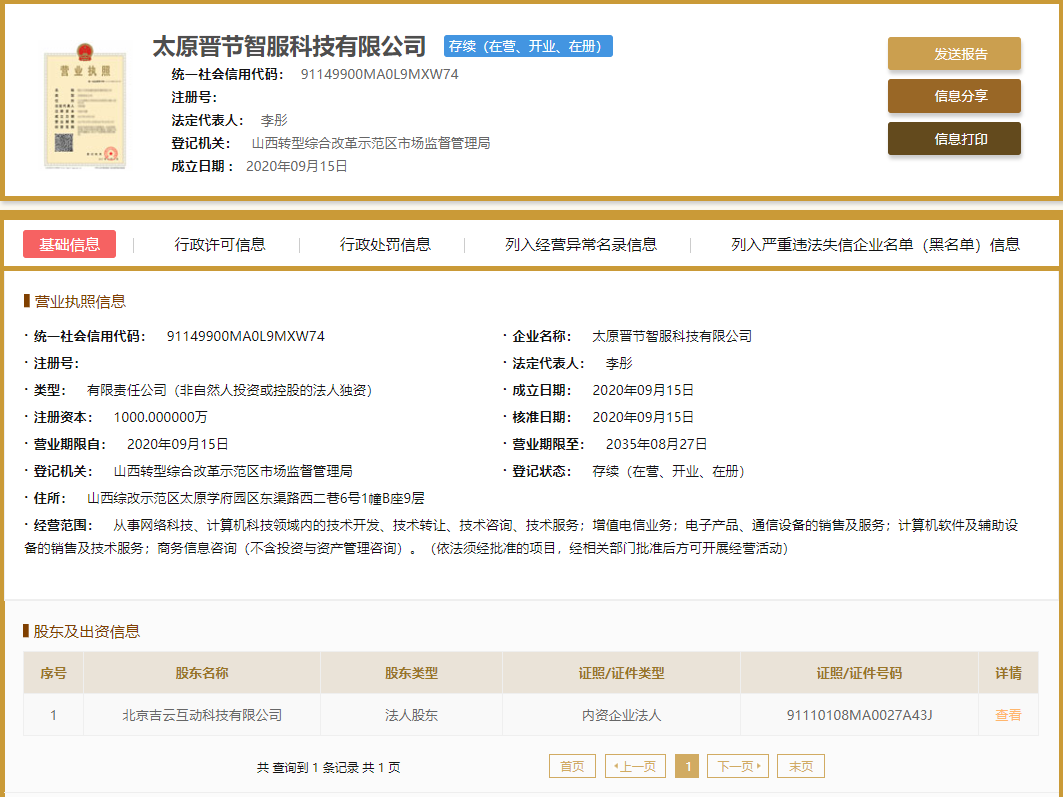Open the 列入经营异常名录信息 tab
This screenshot has width=1063, height=797.
click(580, 245)
